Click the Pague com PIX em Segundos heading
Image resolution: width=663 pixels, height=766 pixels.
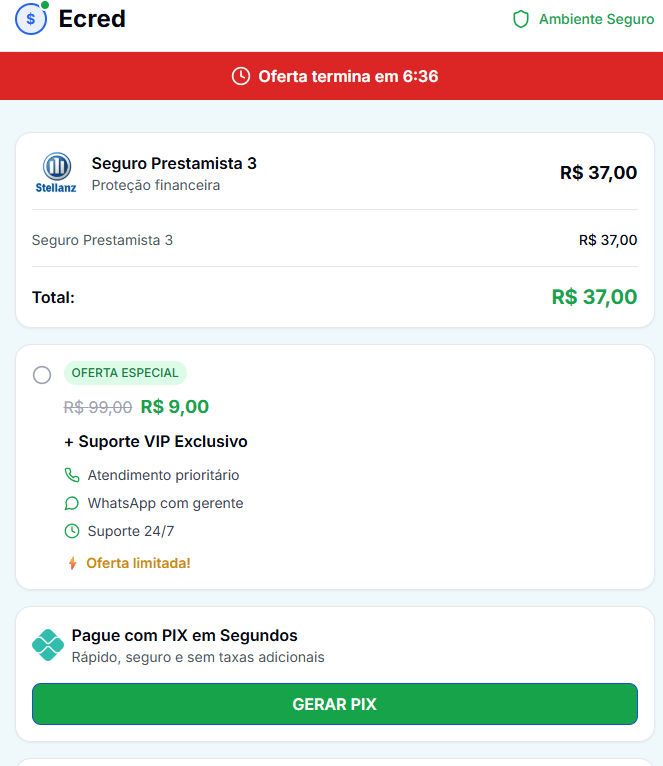pyautogui.click(x=185, y=635)
